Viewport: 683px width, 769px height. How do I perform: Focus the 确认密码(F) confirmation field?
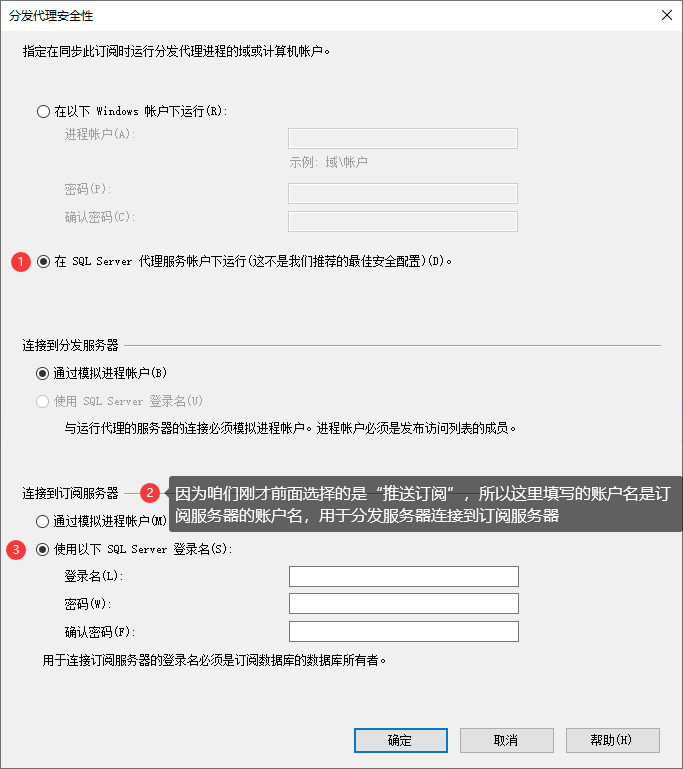404,632
